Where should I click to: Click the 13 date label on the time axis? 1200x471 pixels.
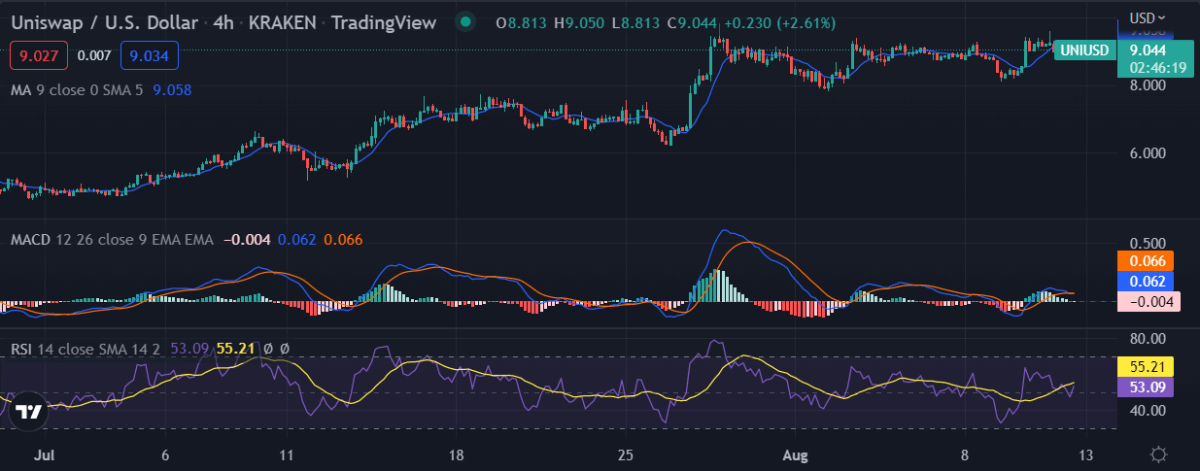[x=1084, y=454]
